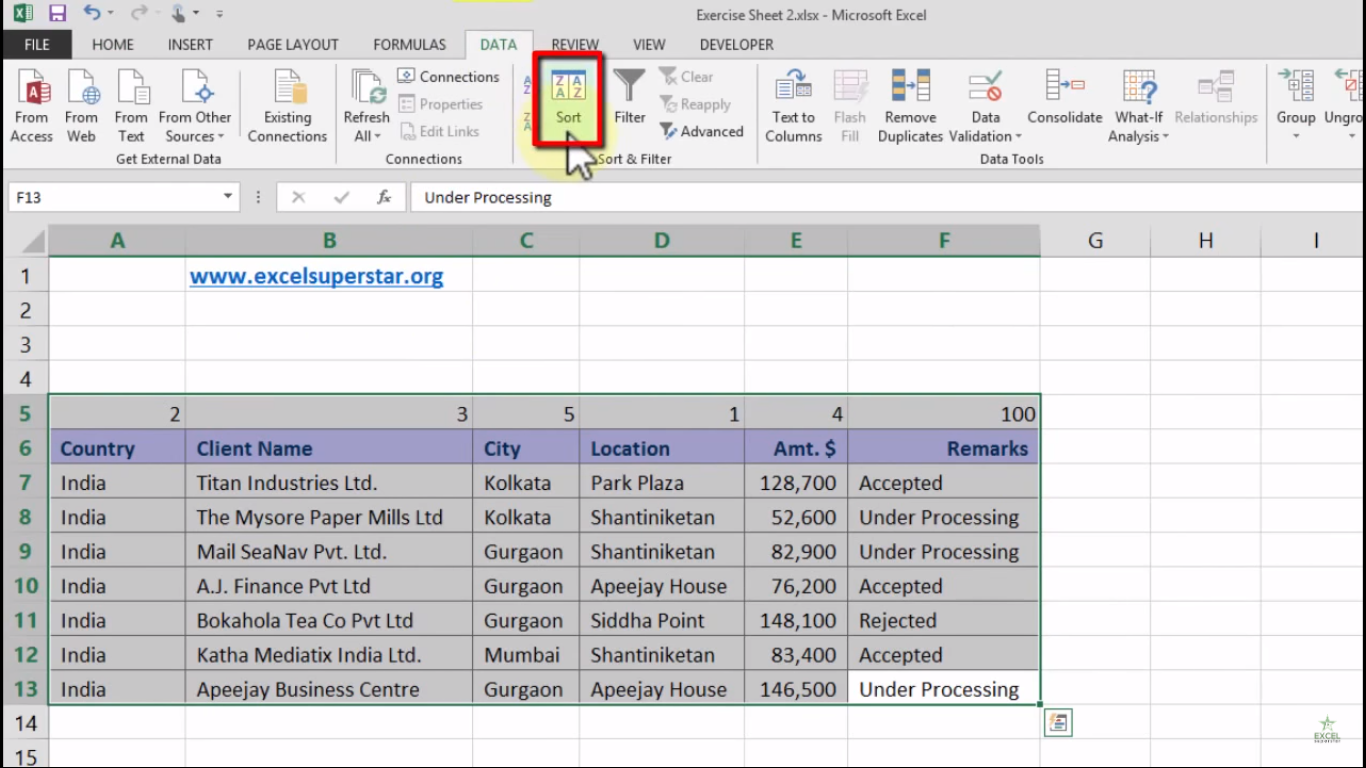Import data From Text
The image size is (1366, 768).
tap(131, 106)
